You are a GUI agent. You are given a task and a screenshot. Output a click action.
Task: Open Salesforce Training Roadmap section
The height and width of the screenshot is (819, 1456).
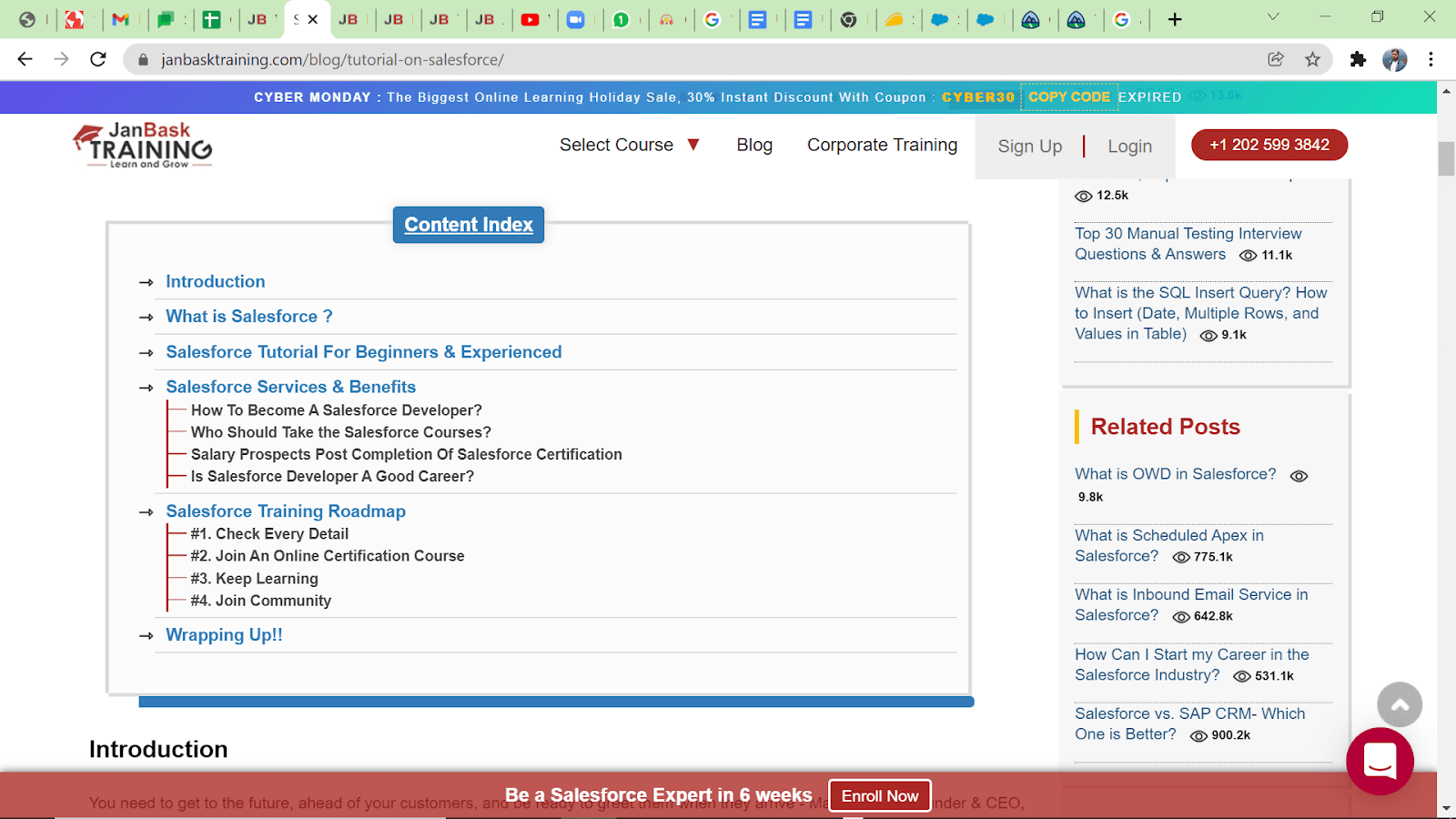[286, 511]
